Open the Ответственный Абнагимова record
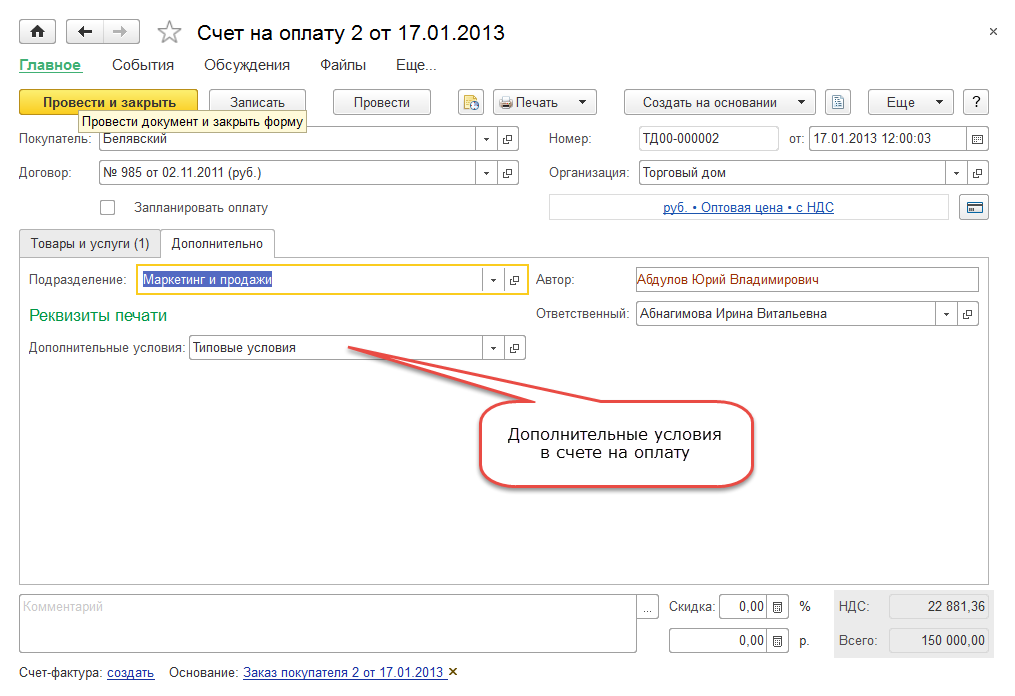This screenshot has width=1015, height=696. click(968, 314)
